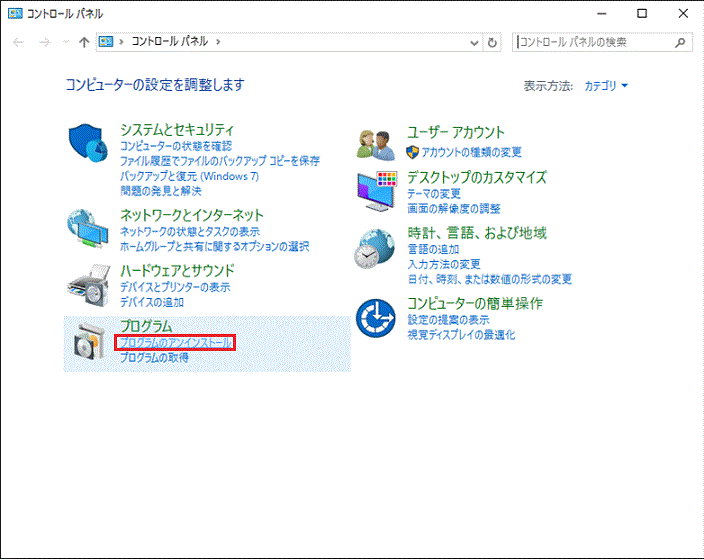Click the Programs disc icon
This screenshot has height=560, width=704.
89,342
